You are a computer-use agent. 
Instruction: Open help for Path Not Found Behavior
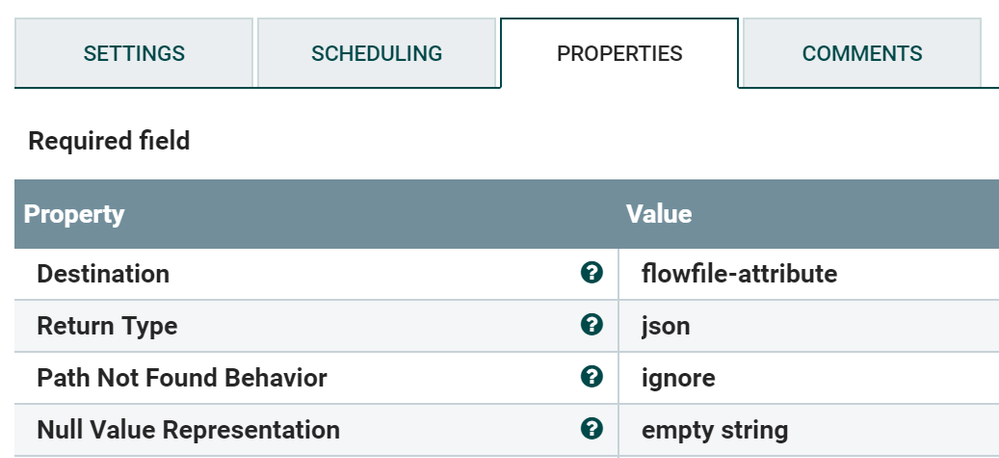click(591, 377)
